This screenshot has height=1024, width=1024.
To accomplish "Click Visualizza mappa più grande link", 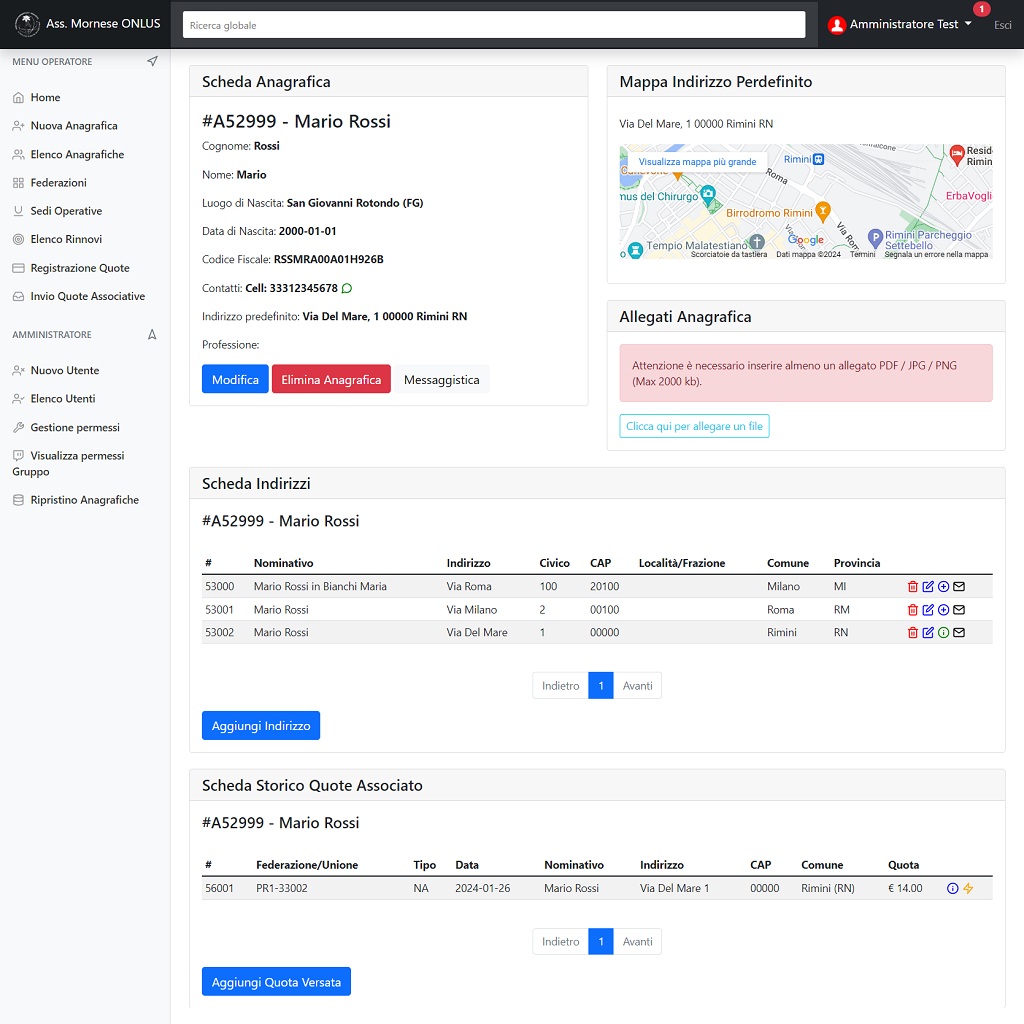I will tap(697, 161).
